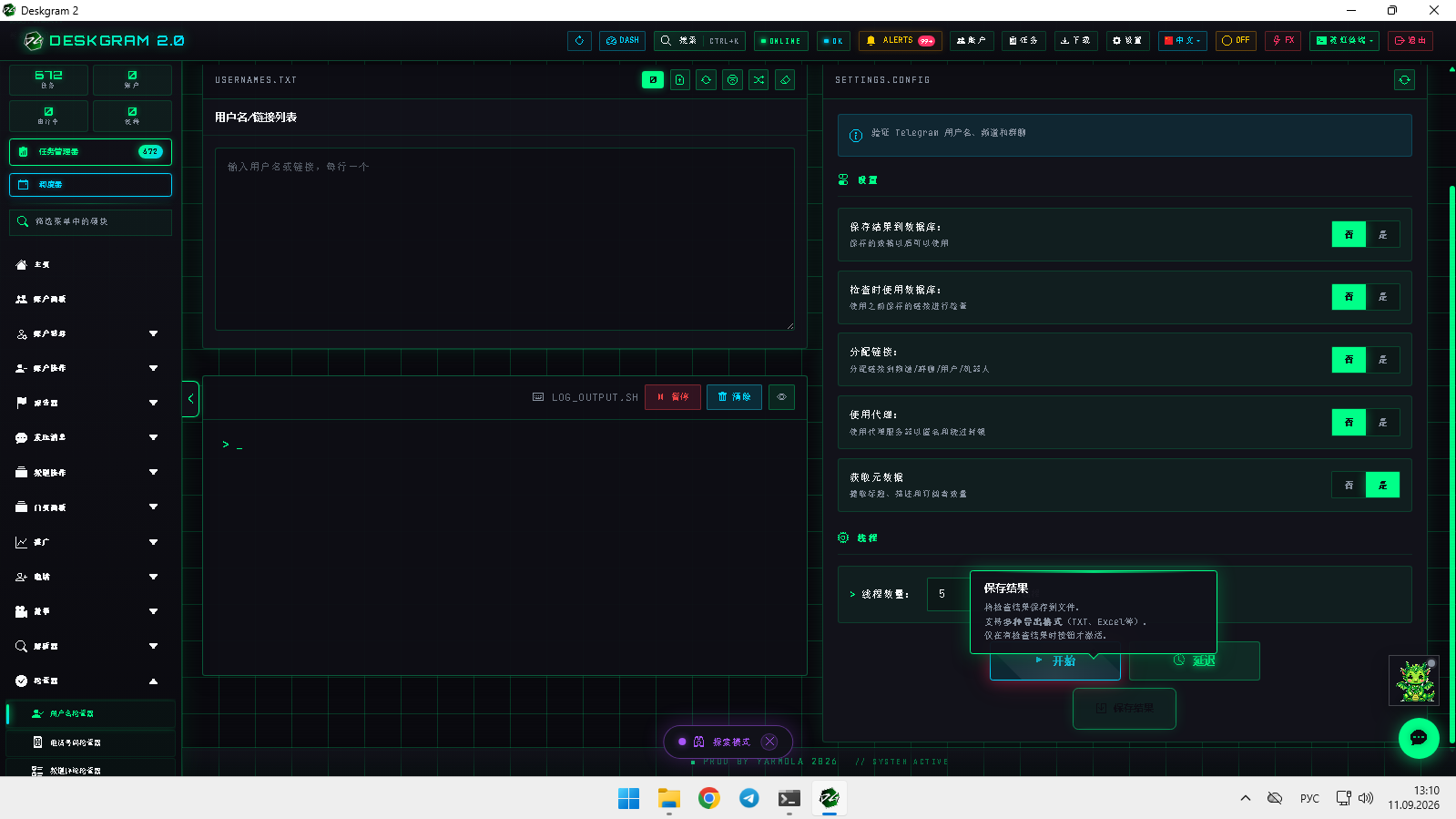This screenshot has height=819, width=1456.
Task: Open File Explorer from the taskbar
Action: click(669, 798)
